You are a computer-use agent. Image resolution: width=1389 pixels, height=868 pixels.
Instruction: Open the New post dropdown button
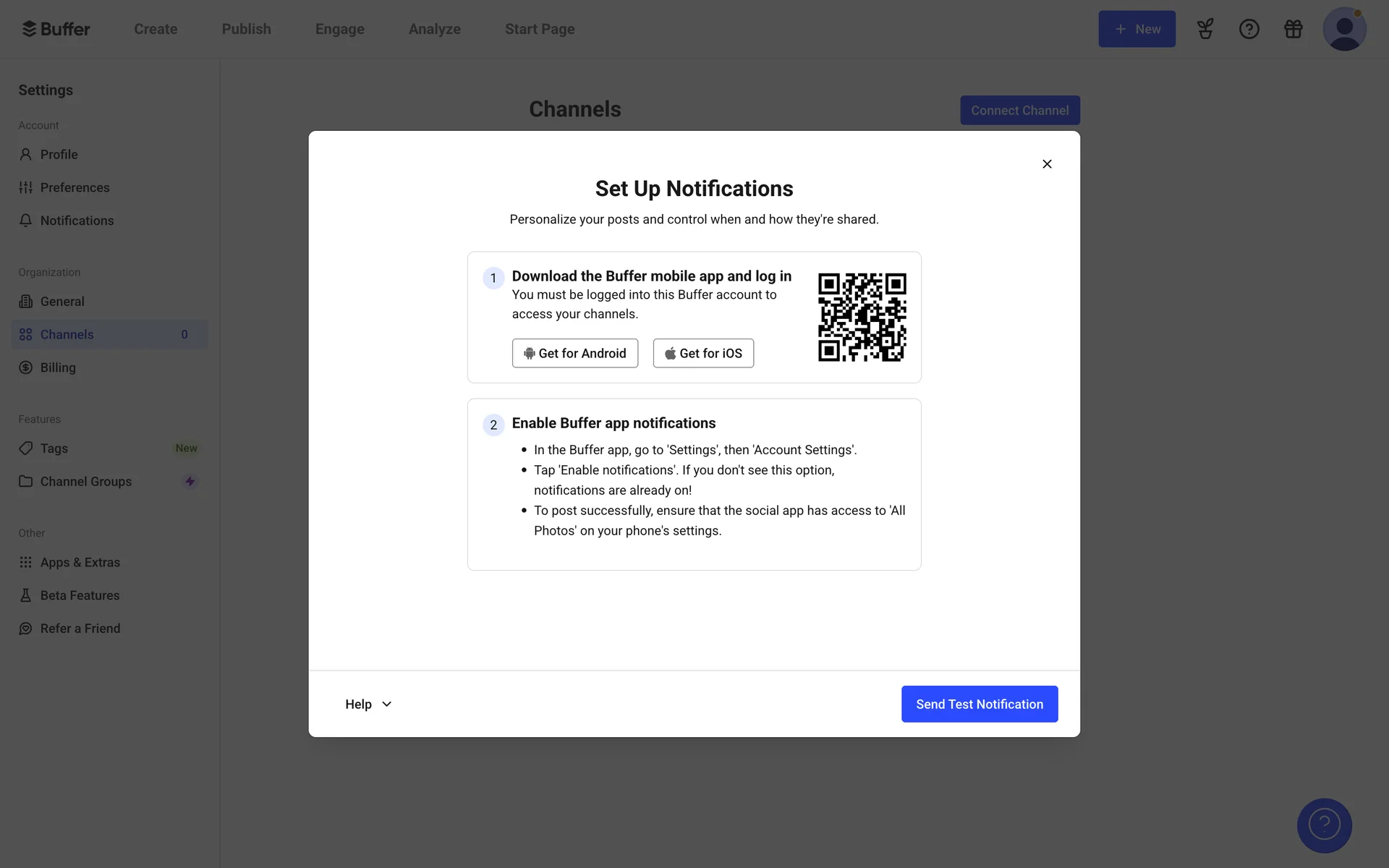(1137, 29)
